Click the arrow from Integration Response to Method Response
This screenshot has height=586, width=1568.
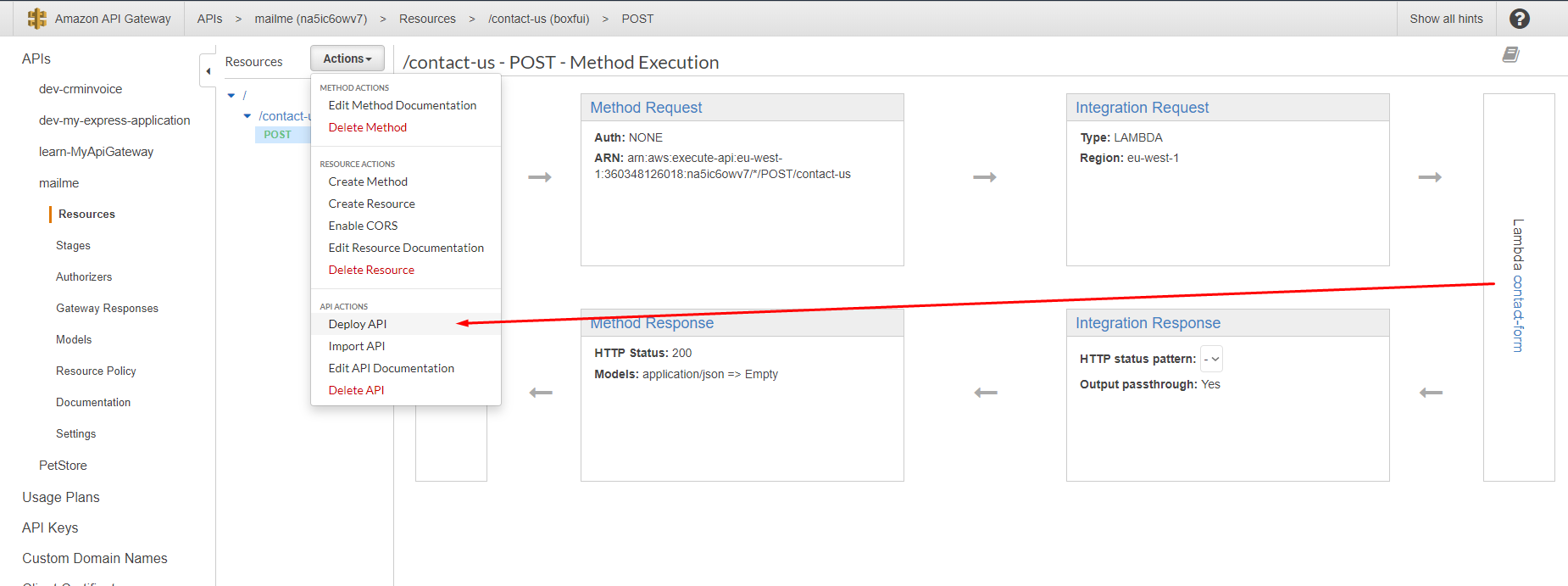(986, 393)
